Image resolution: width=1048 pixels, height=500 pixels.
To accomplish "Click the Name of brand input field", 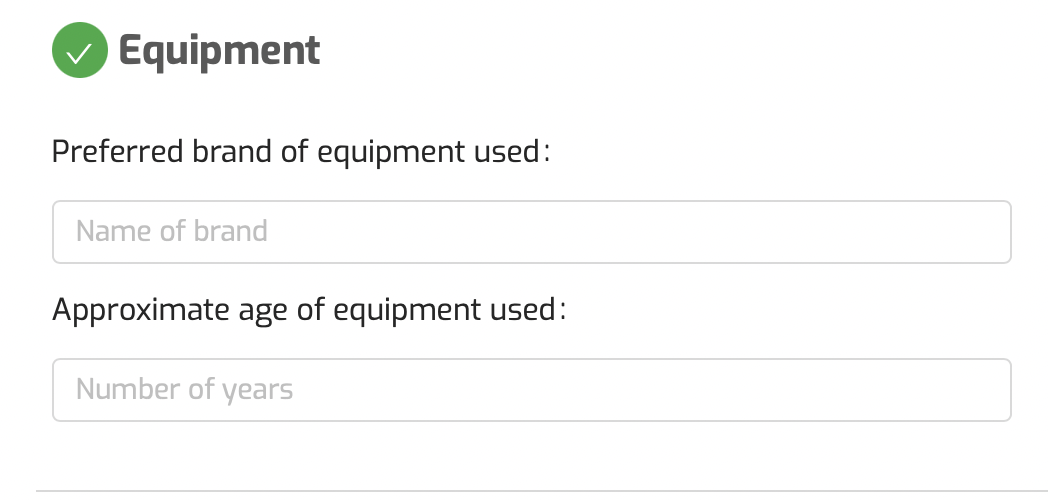I will coord(531,232).
